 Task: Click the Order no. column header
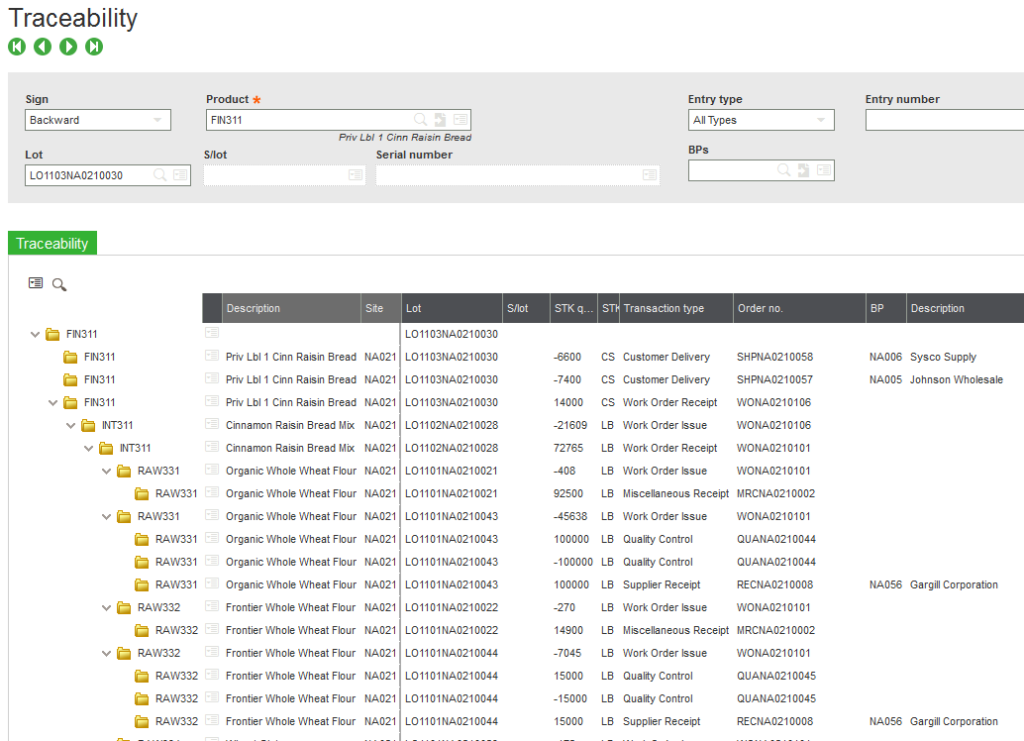[x=760, y=308]
